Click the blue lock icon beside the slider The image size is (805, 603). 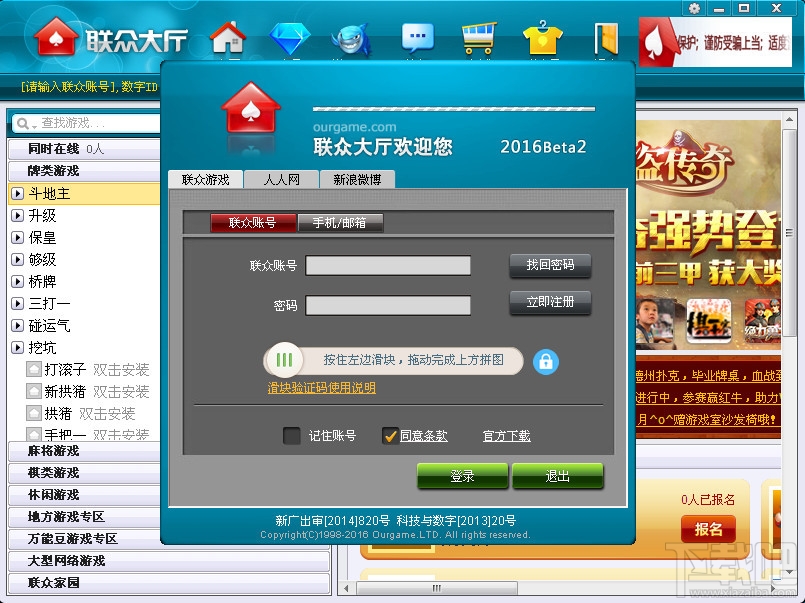(x=545, y=361)
